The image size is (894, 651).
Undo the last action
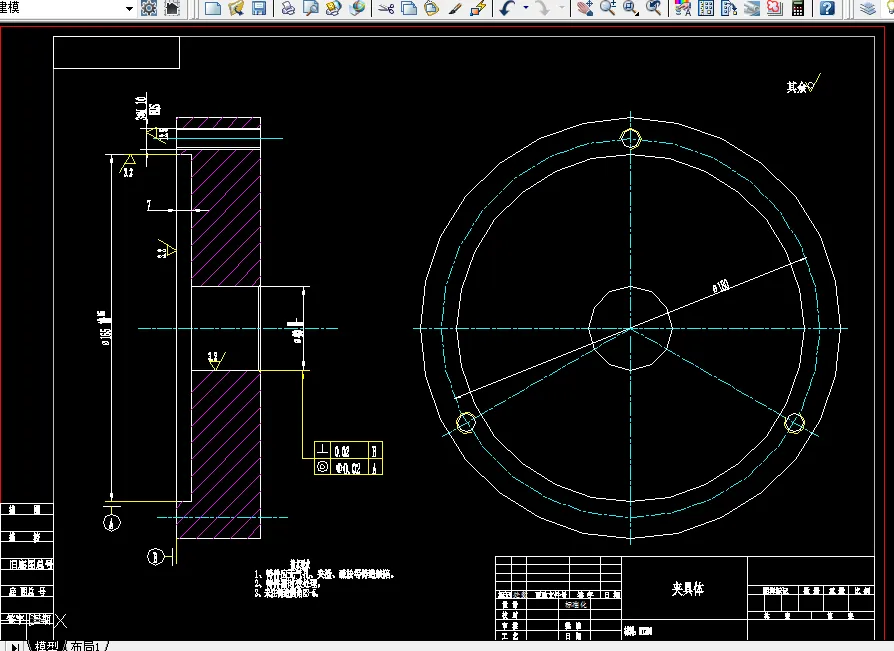(x=507, y=8)
